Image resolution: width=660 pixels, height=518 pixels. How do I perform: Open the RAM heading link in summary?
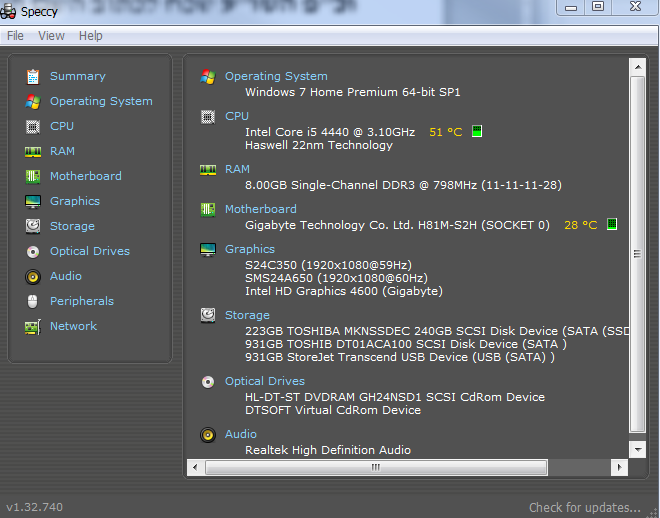click(x=237, y=169)
